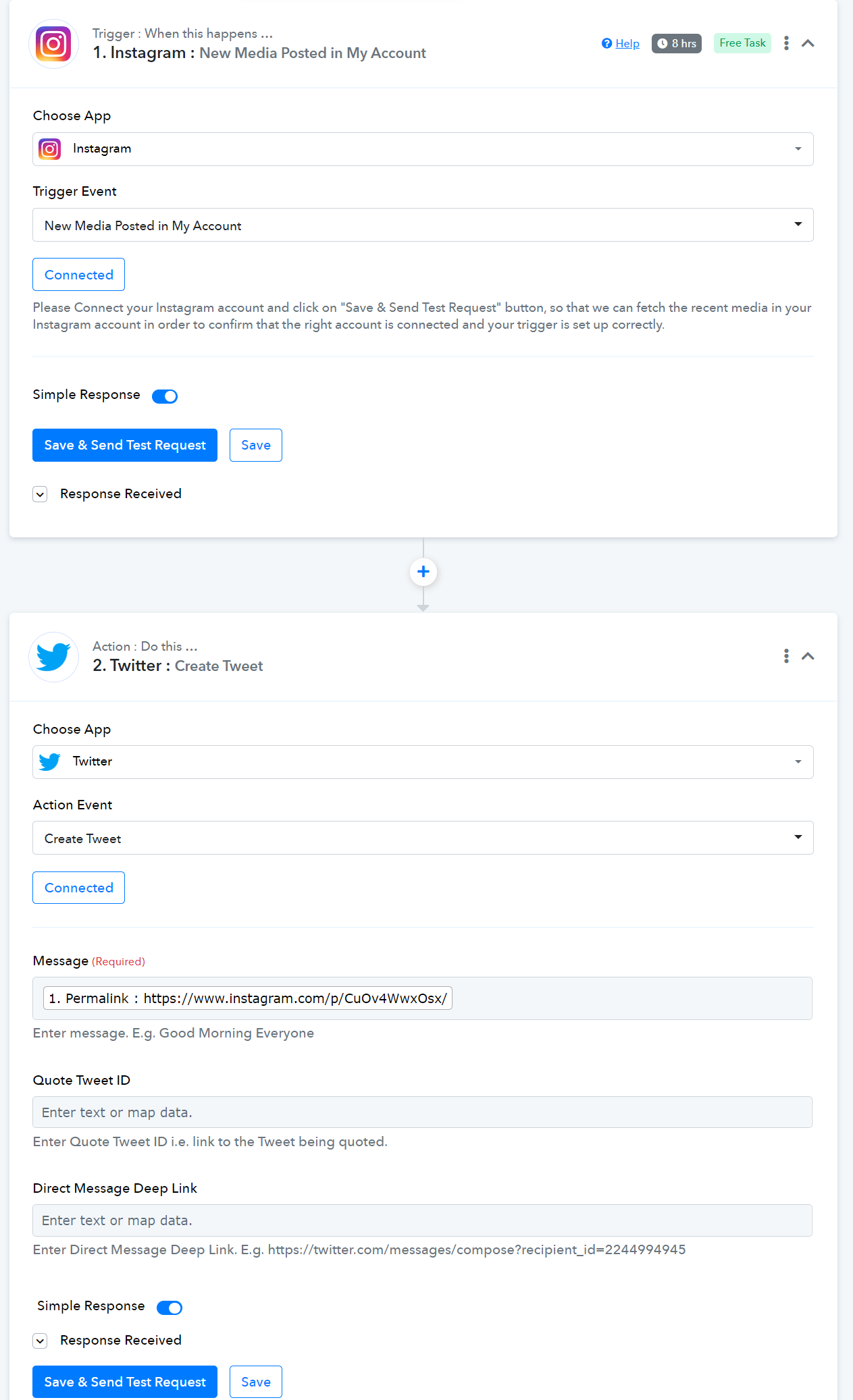Click the Quote Tweet ID input field
This screenshot has height=1400, width=853.
[x=422, y=1112]
